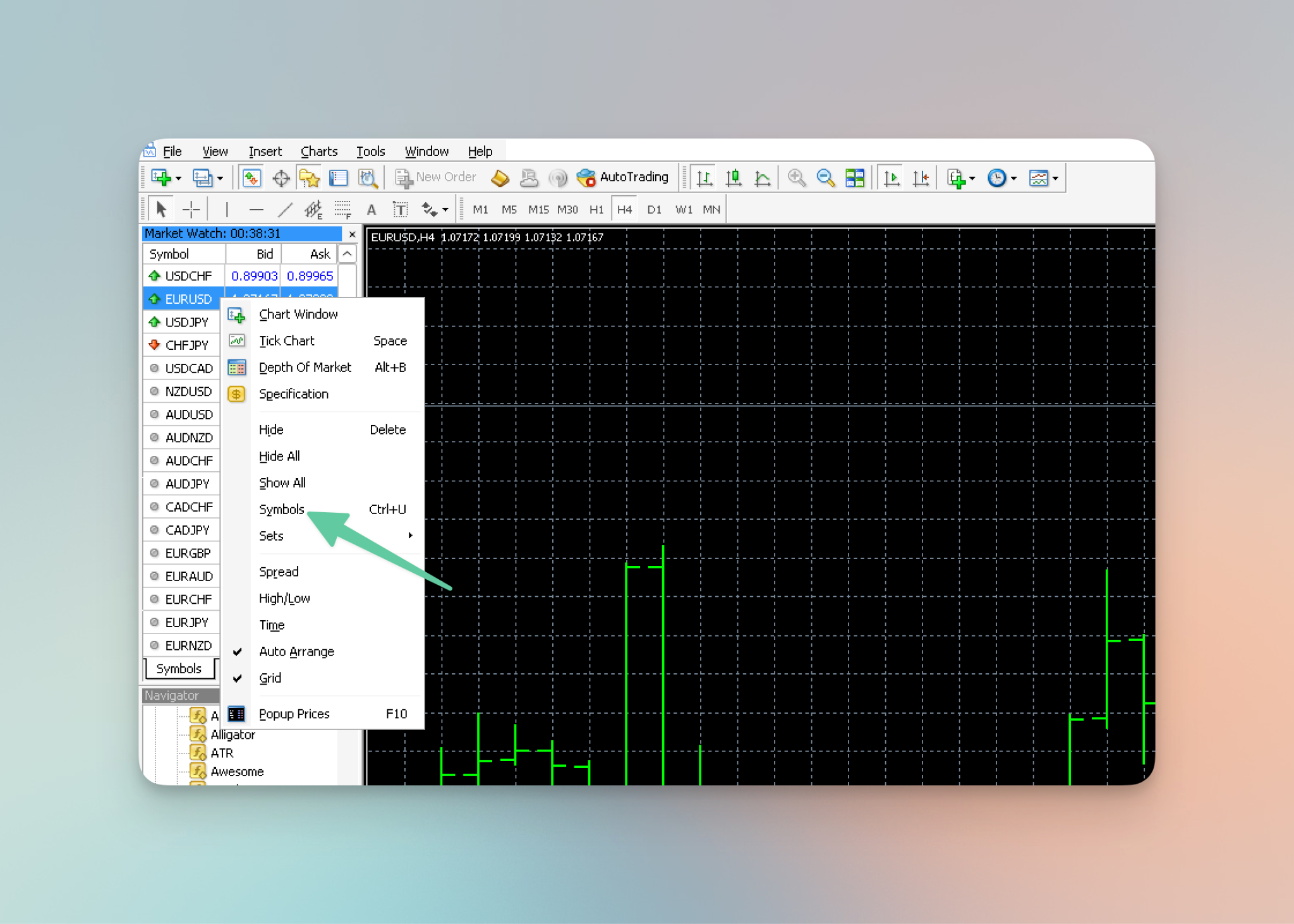Image resolution: width=1294 pixels, height=924 pixels.
Task: Click the Zoom Out magnifier icon
Action: [x=825, y=178]
